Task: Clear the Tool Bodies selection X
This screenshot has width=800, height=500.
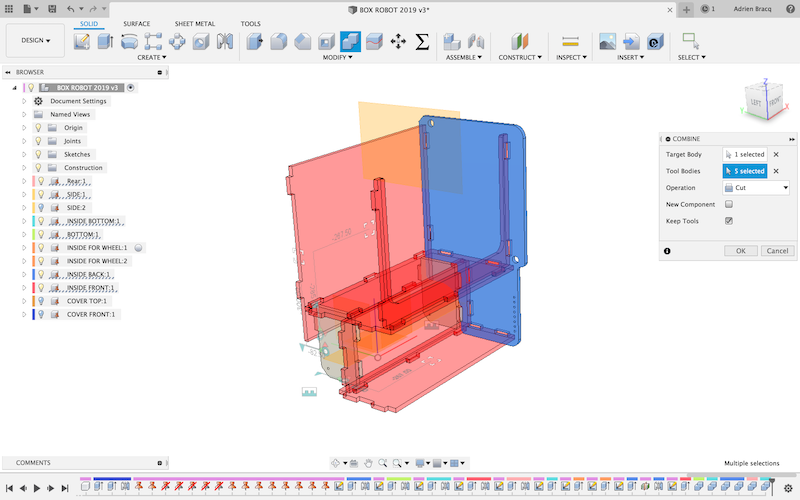Action: tap(776, 171)
